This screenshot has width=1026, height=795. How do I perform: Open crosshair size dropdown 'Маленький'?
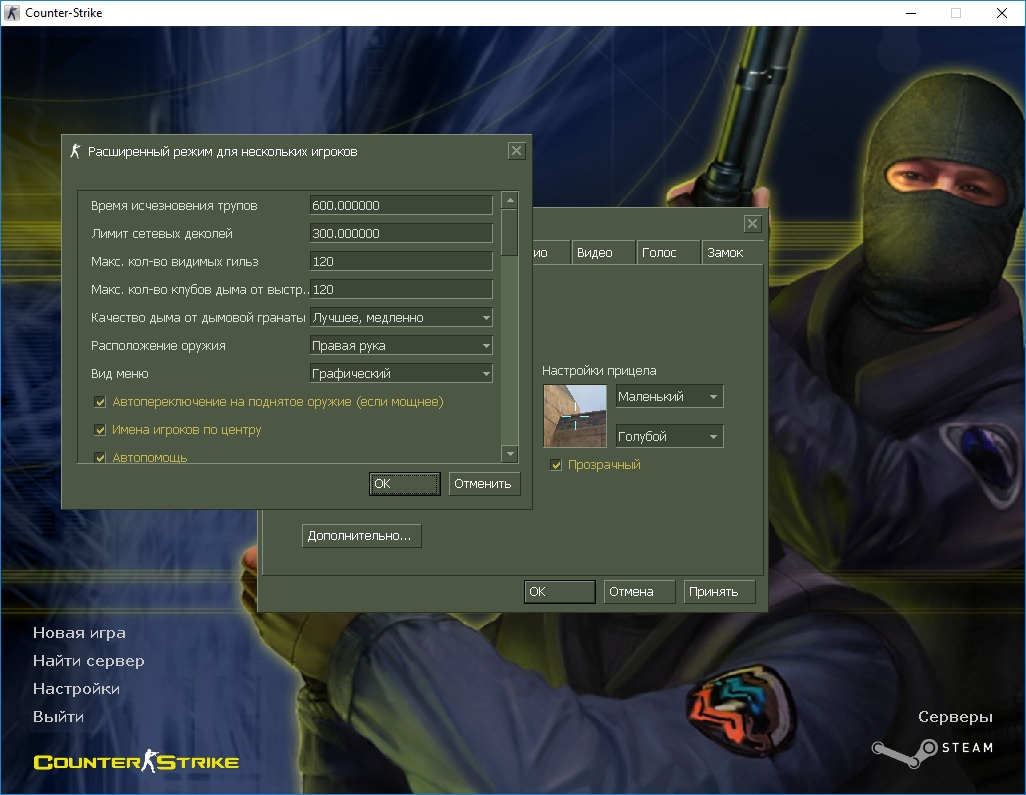[669, 397]
